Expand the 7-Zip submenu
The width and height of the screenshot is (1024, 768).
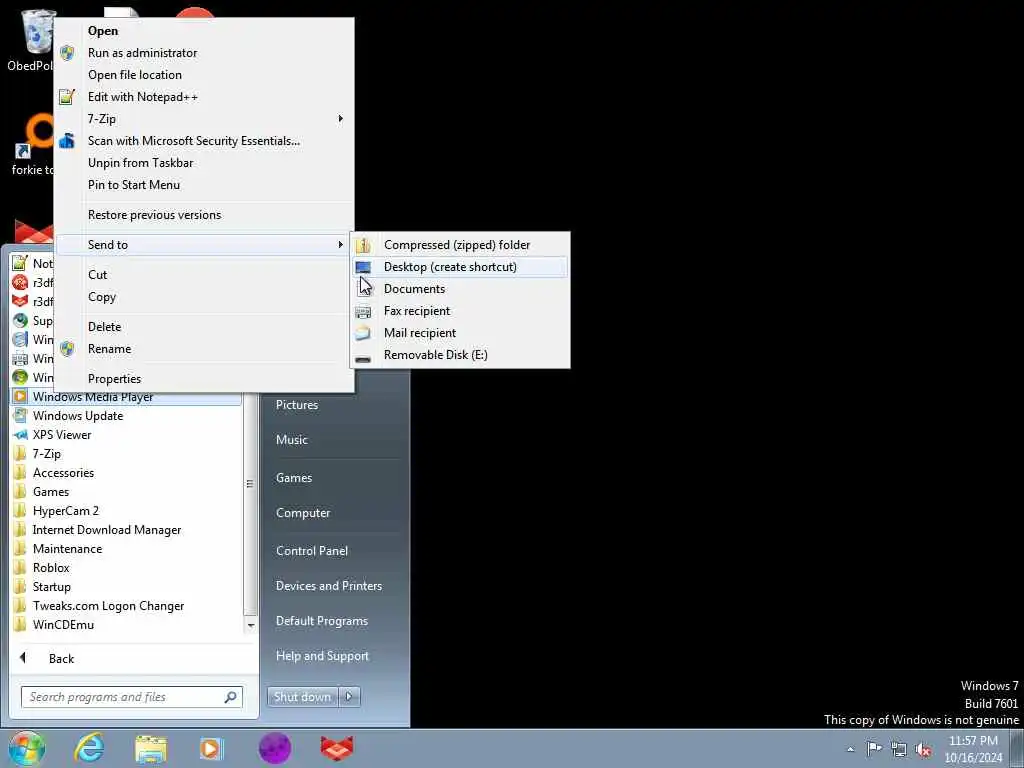(204, 119)
